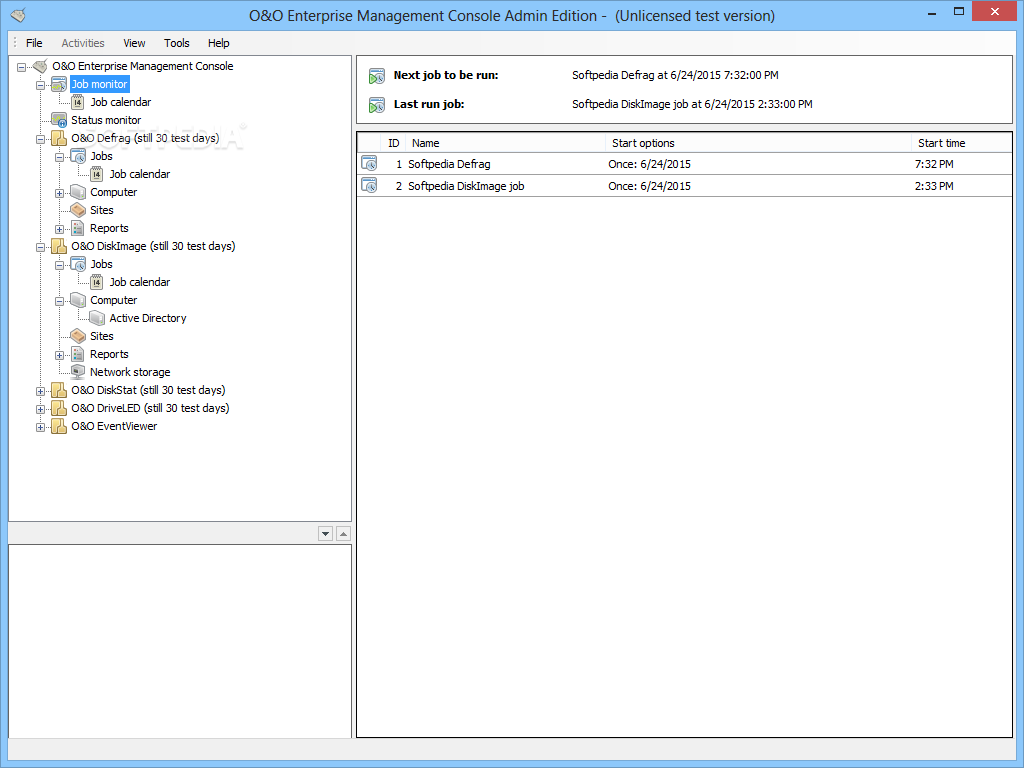
Task: Click the Job monitor tree icon
Action: click(x=59, y=84)
